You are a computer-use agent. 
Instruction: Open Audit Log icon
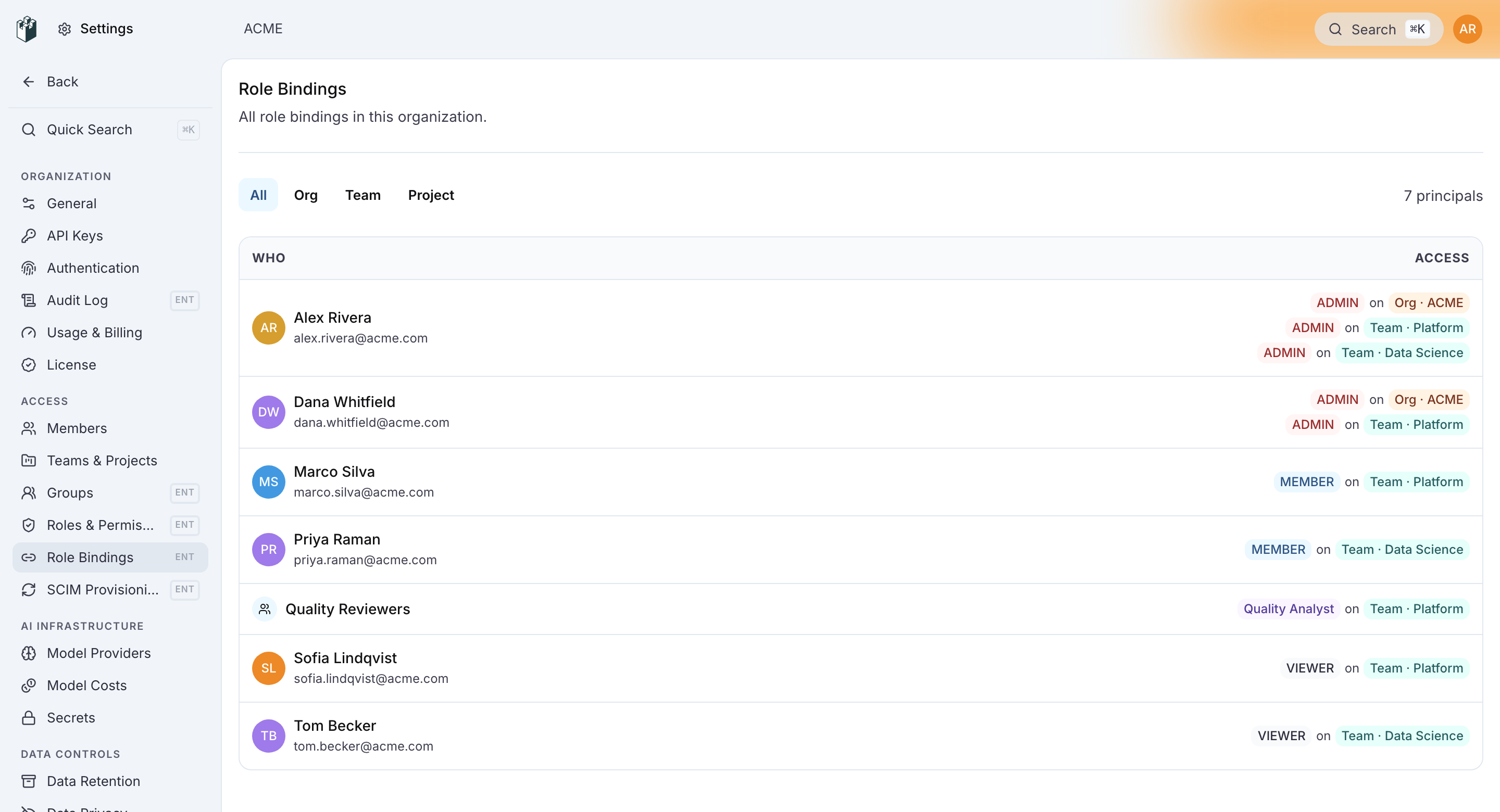[29, 300]
